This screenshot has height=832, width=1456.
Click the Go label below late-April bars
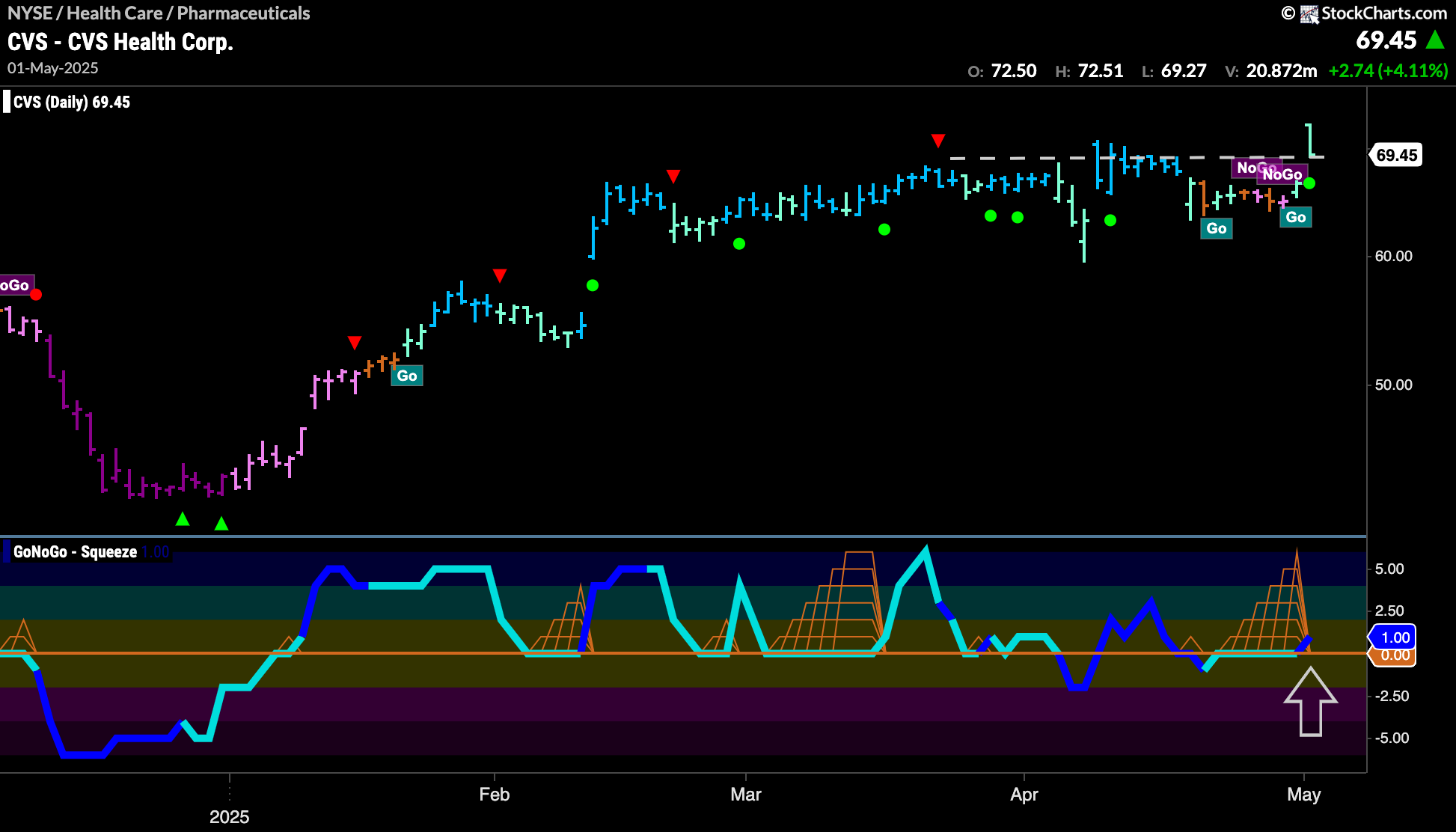coord(1217,228)
